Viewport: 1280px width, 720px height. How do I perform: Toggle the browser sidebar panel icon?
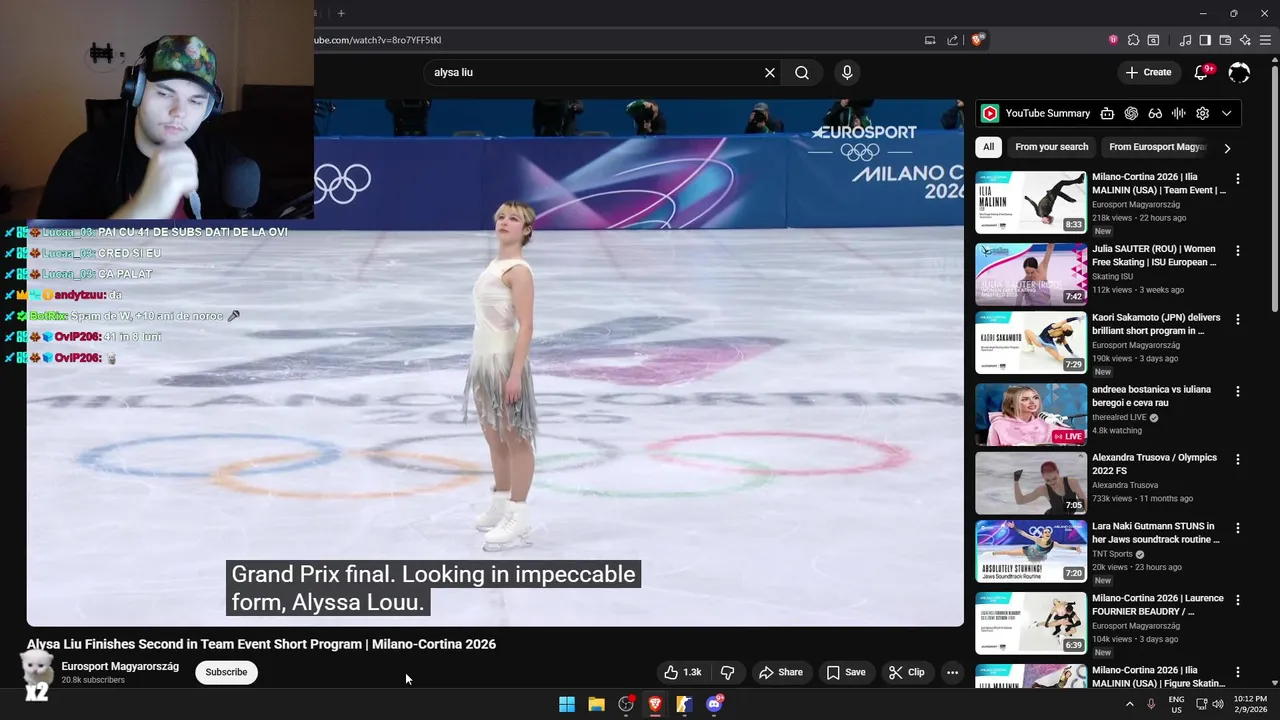(x=1205, y=40)
